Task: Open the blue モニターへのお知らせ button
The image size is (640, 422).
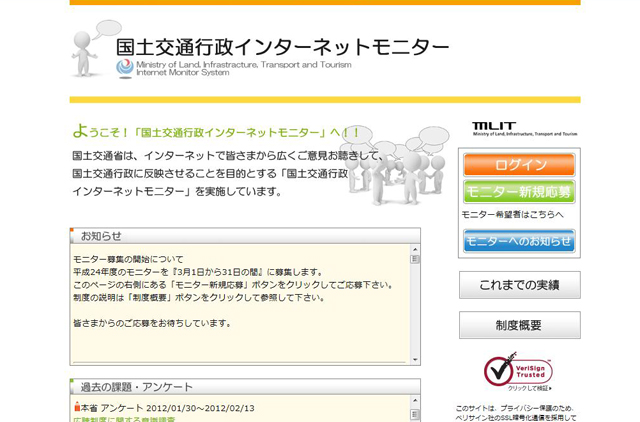Action: tap(519, 240)
